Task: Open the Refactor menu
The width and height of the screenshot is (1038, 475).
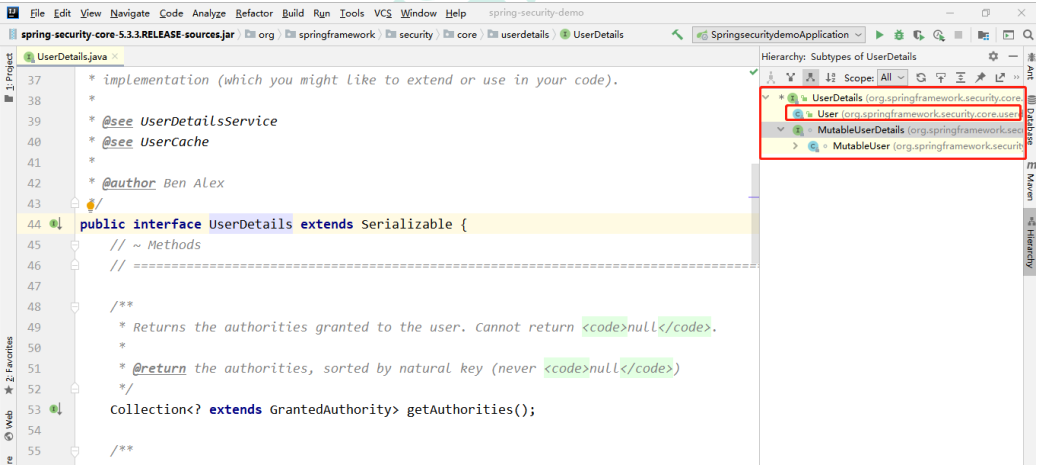Action: click(x=254, y=13)
